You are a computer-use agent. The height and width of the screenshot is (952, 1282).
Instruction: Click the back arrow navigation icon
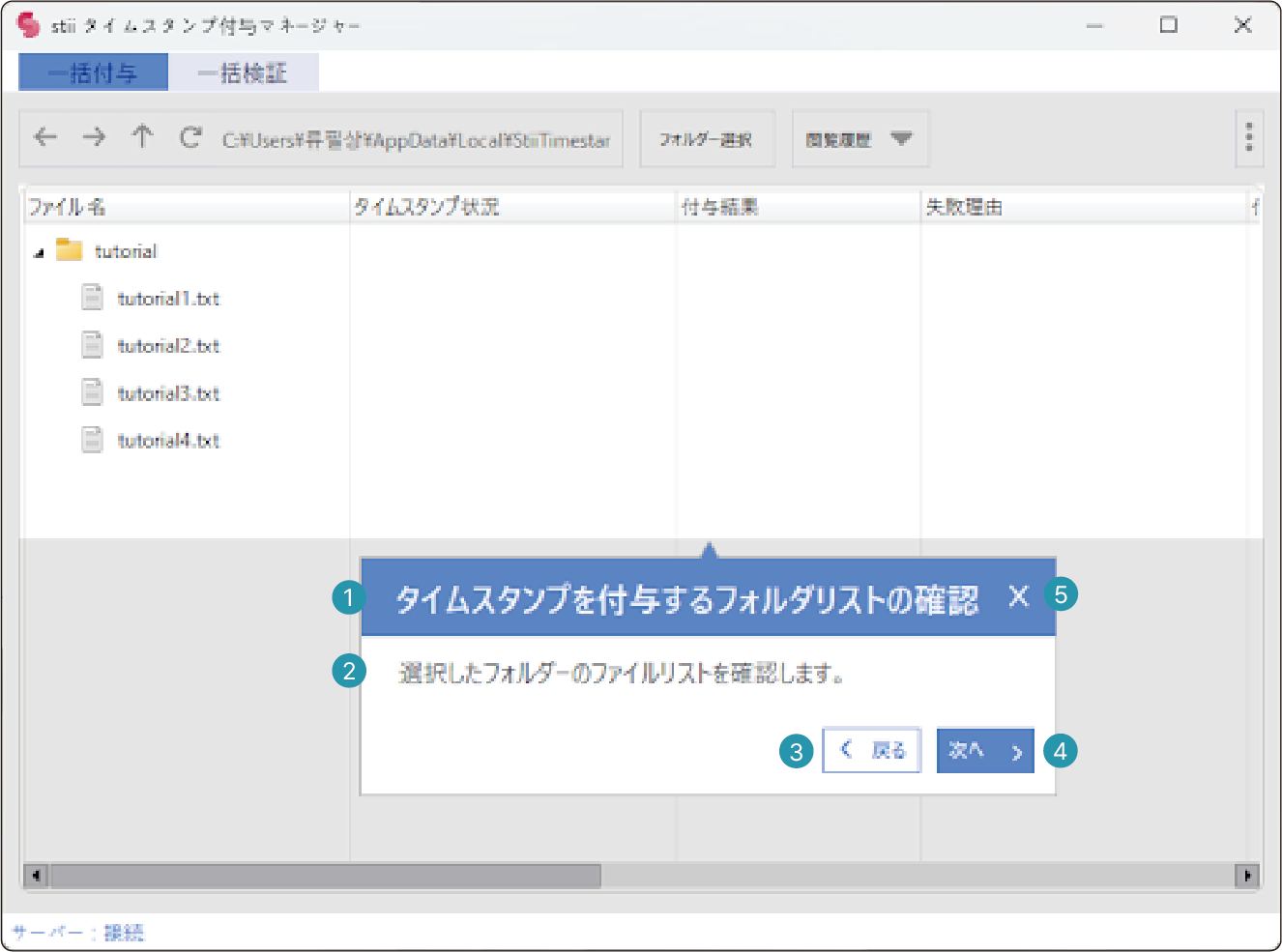click(x=45, y=137)
